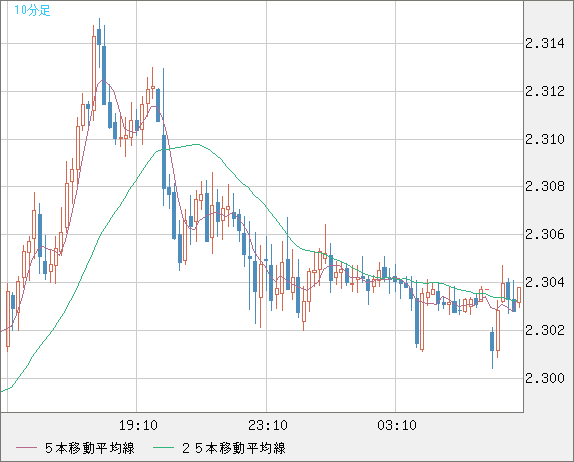
Task: Click the 2.304 price axis label
Action: coord(545,283)
